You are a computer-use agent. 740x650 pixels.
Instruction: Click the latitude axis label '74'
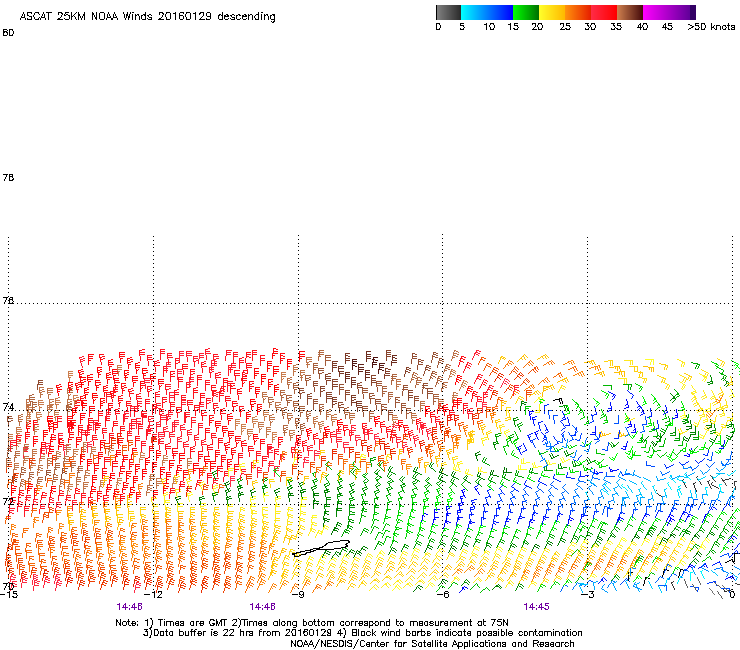[x=8, y=407]
